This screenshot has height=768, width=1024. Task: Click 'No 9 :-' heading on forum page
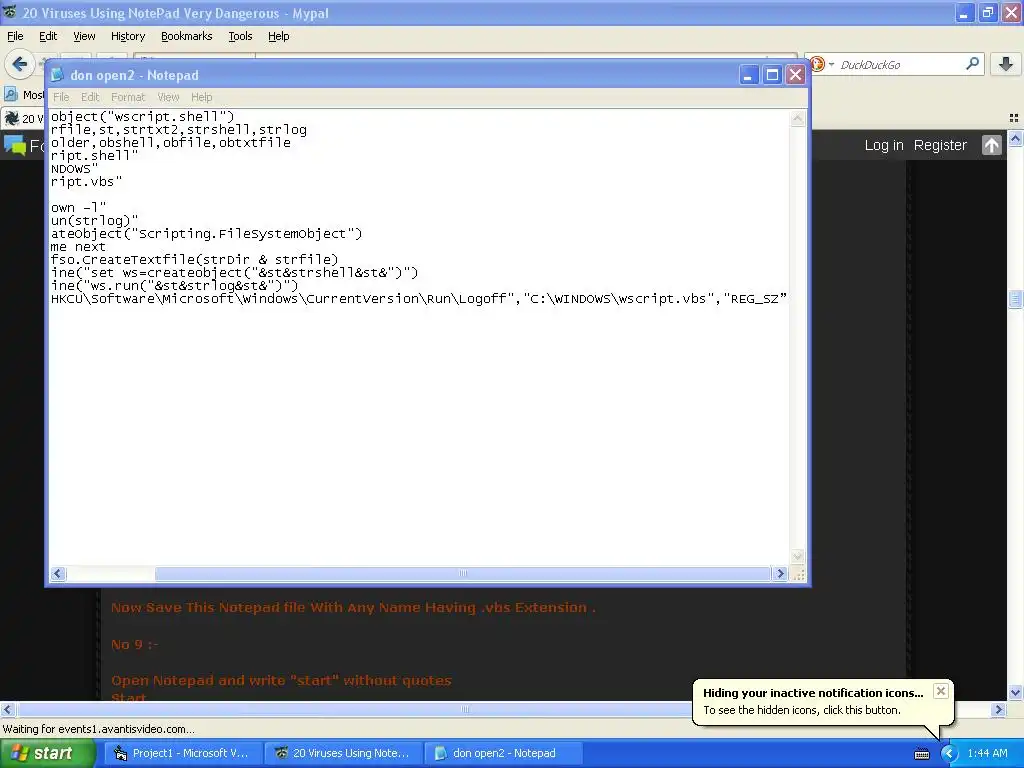(135, 645)
